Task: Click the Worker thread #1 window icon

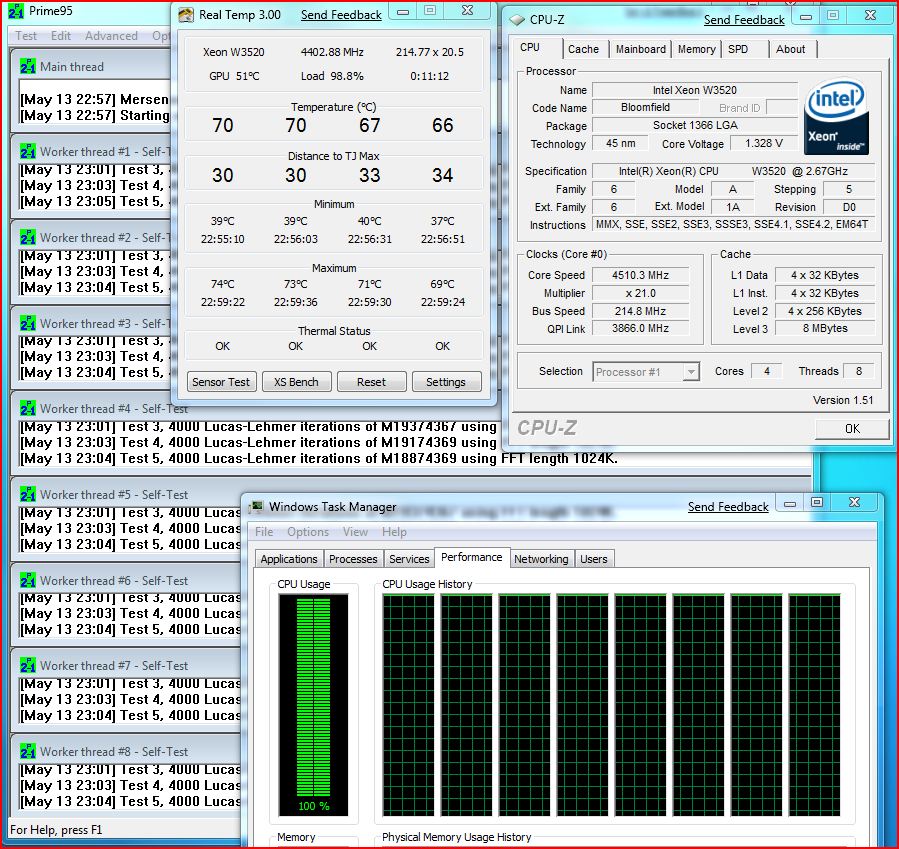Action: [x=28, y=152]
